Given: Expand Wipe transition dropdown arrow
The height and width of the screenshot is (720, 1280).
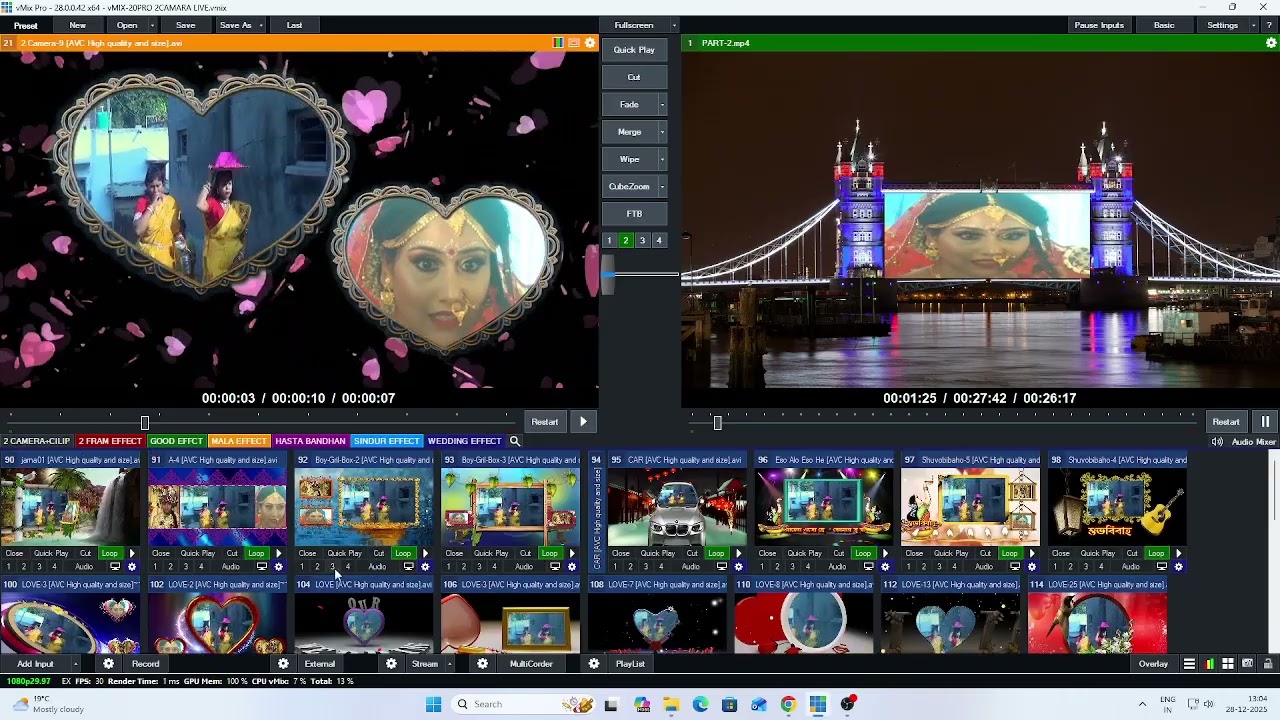Looking at the screenshot, I should click(x=662, y=159).
